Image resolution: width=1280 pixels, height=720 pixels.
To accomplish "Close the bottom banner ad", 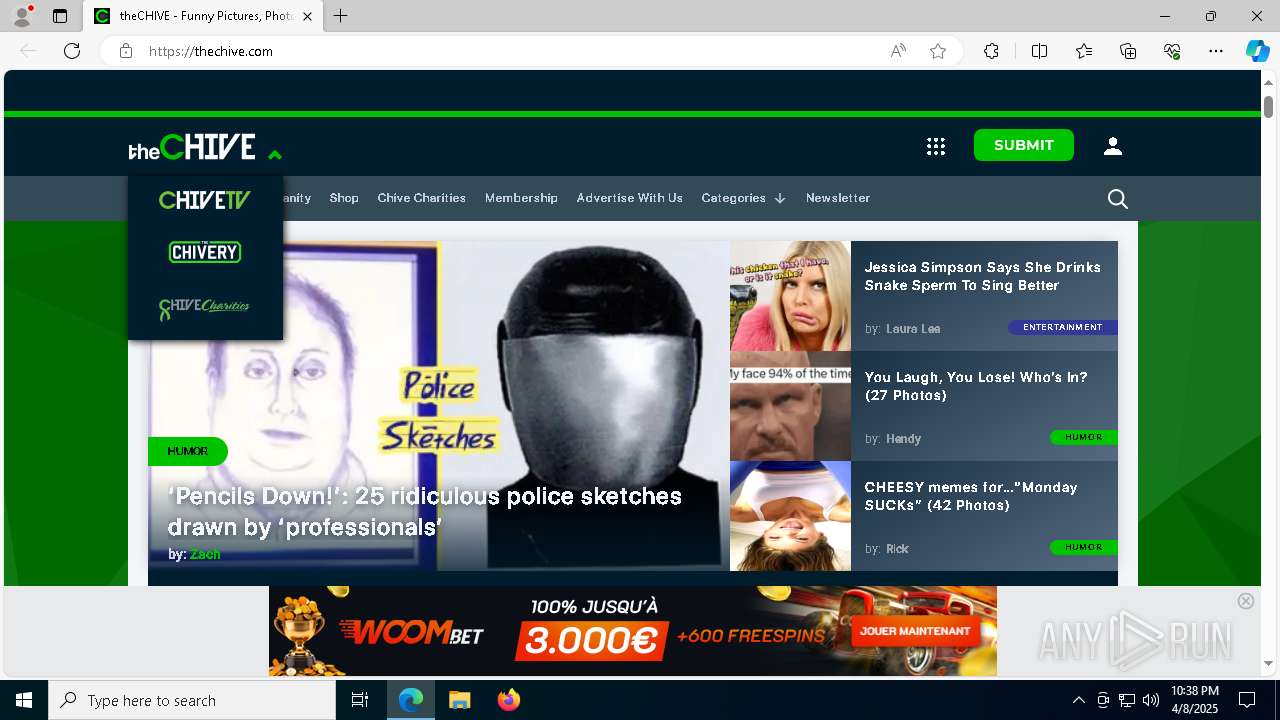I will pyautogui.click(x=1246, y=601).
